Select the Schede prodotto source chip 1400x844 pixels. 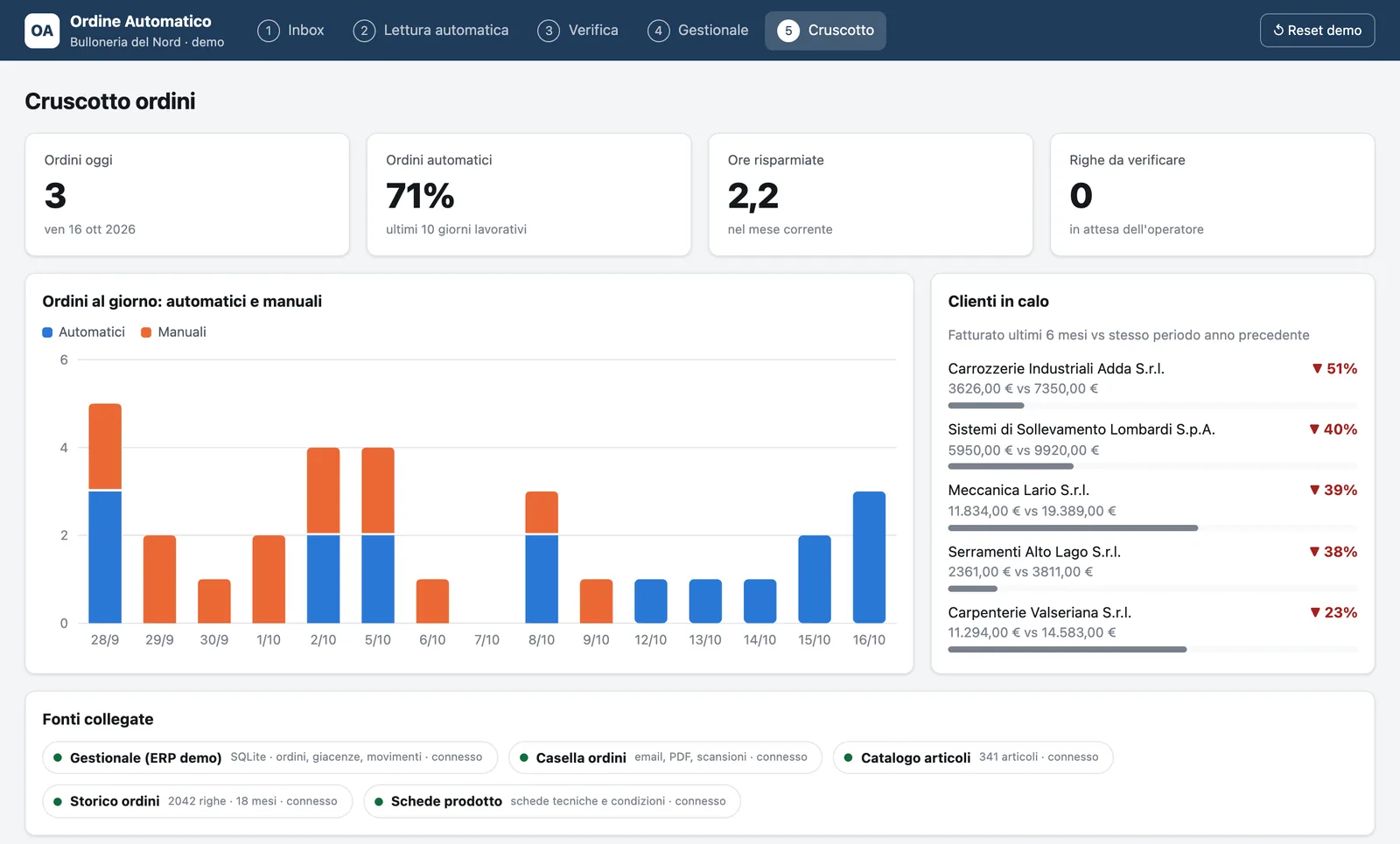point(552,801)
